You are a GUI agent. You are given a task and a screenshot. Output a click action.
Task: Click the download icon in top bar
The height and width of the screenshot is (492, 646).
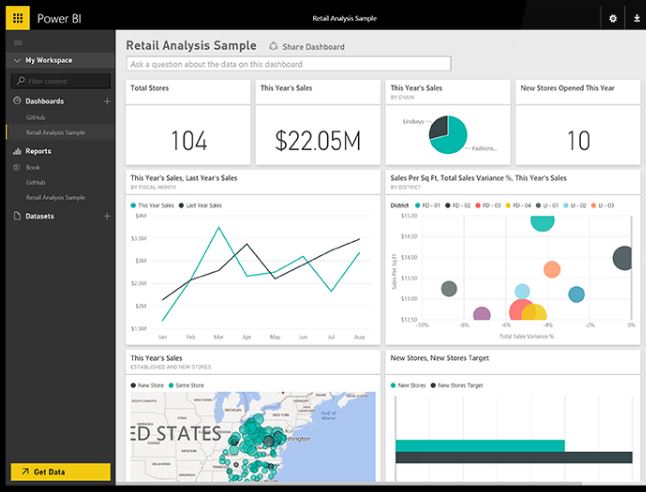(x=636, y=18)
